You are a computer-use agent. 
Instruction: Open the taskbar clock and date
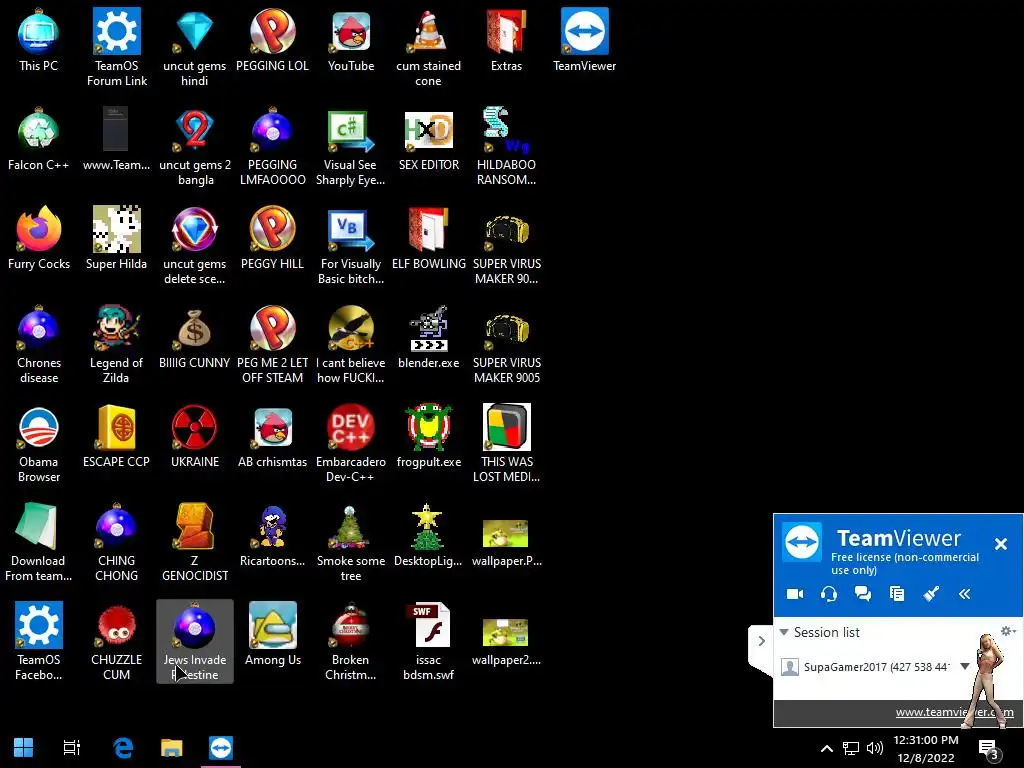[x=925, y=748]
